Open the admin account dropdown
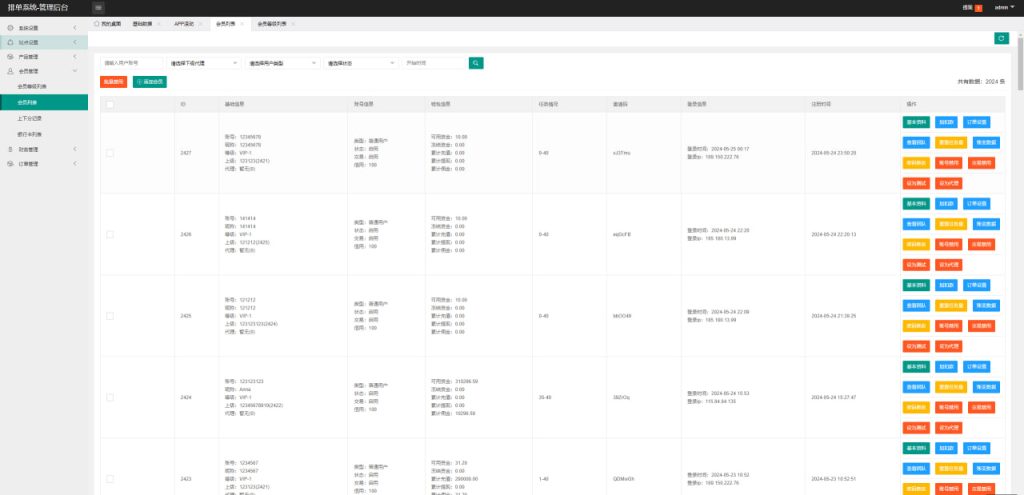This screenshot has width=1024, height=495. pos(1004,8)
